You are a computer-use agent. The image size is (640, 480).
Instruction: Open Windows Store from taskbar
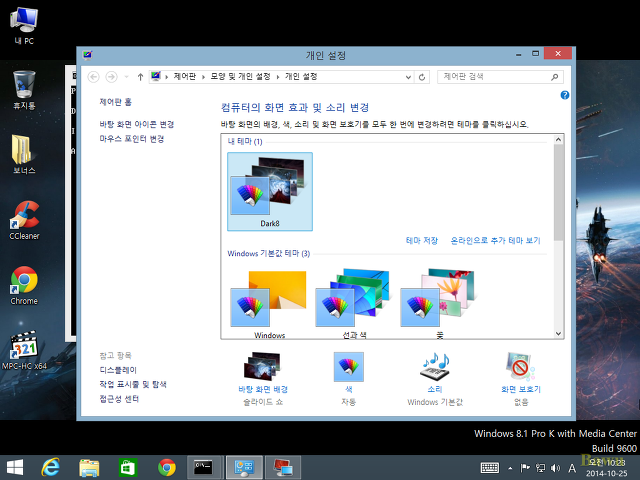tap(128, 467)
